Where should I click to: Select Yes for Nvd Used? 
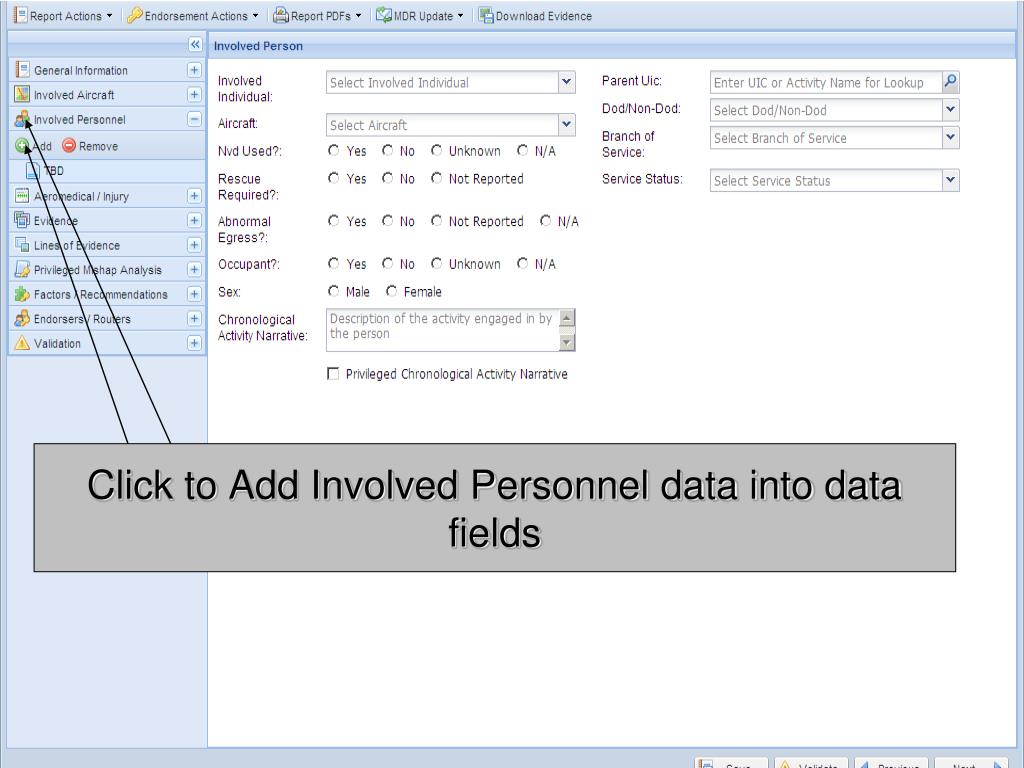333,150
